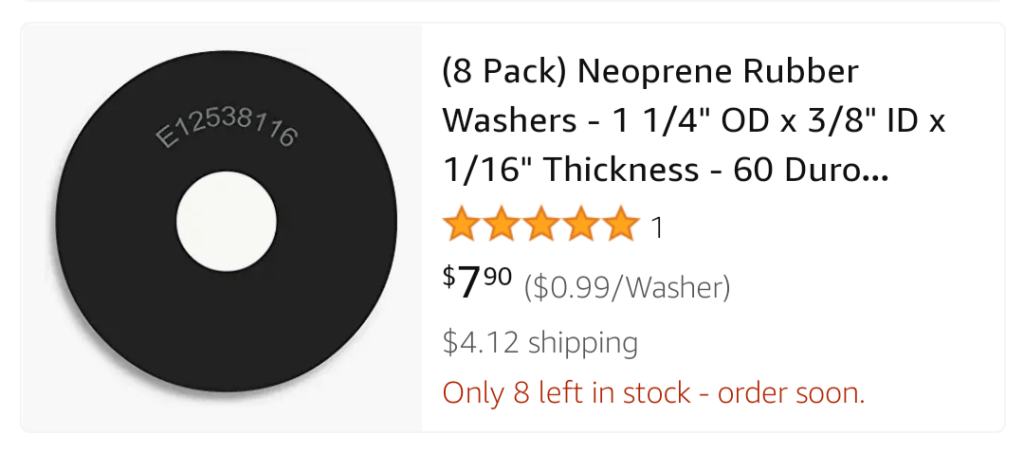Click the ($0.99/Washer) unit price

pyautogui.click(x=627, y=289)
